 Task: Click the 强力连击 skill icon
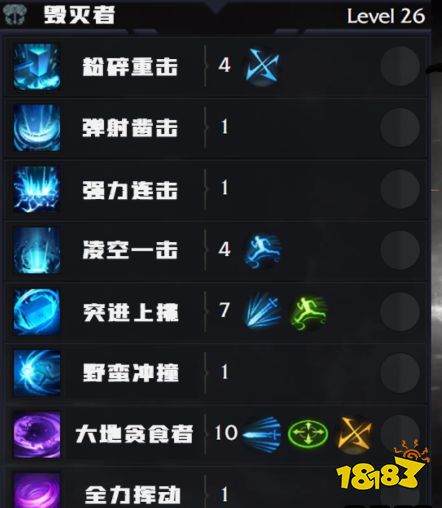(x=37, y=189)
